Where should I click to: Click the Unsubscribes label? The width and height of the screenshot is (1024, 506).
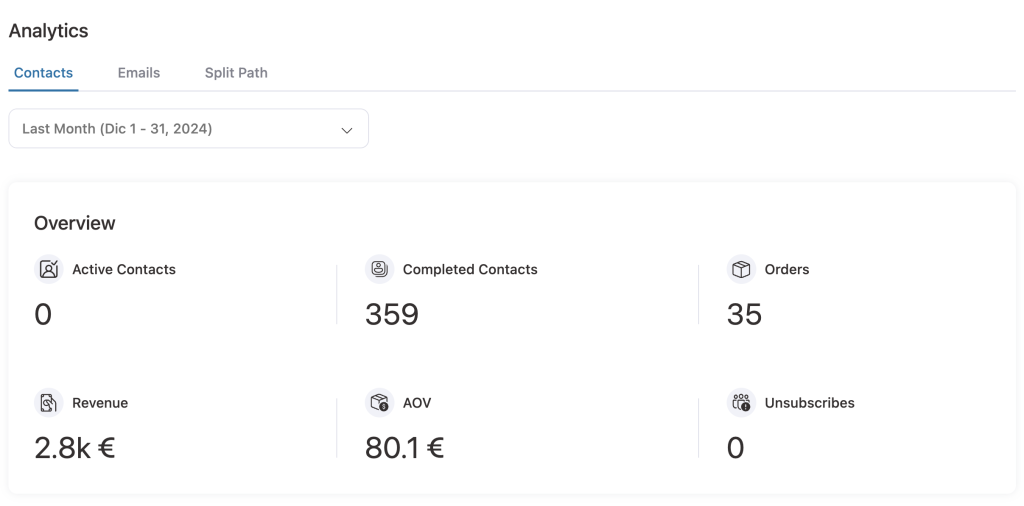point(809,403)
